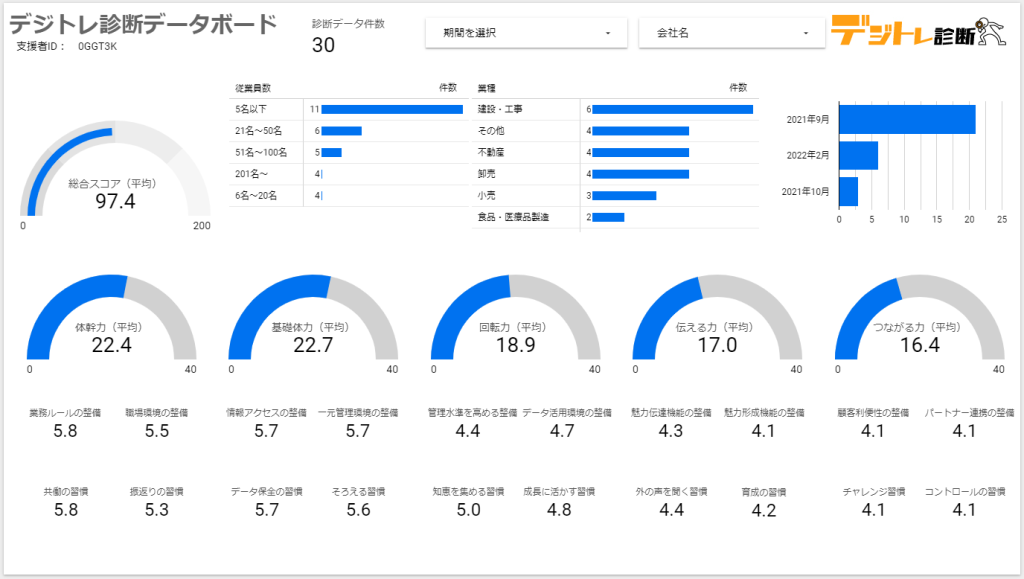Click the 診断データ件数 scorecard value 30

[x=323, y=45]
